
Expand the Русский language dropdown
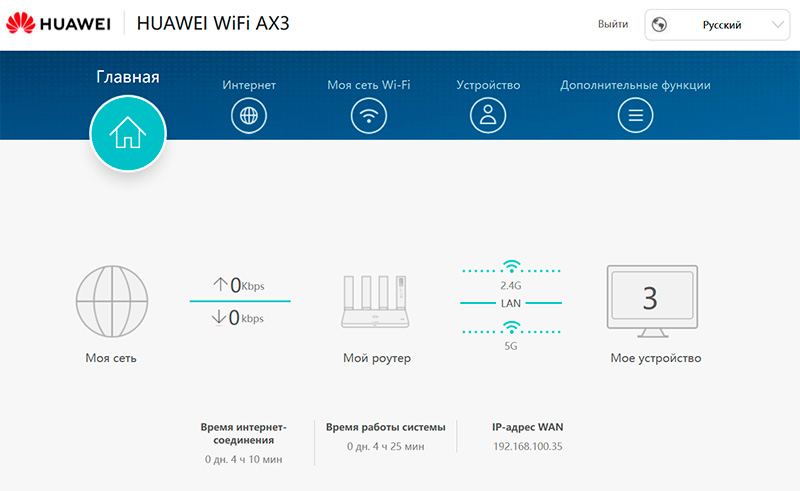(x=717, y=24)
